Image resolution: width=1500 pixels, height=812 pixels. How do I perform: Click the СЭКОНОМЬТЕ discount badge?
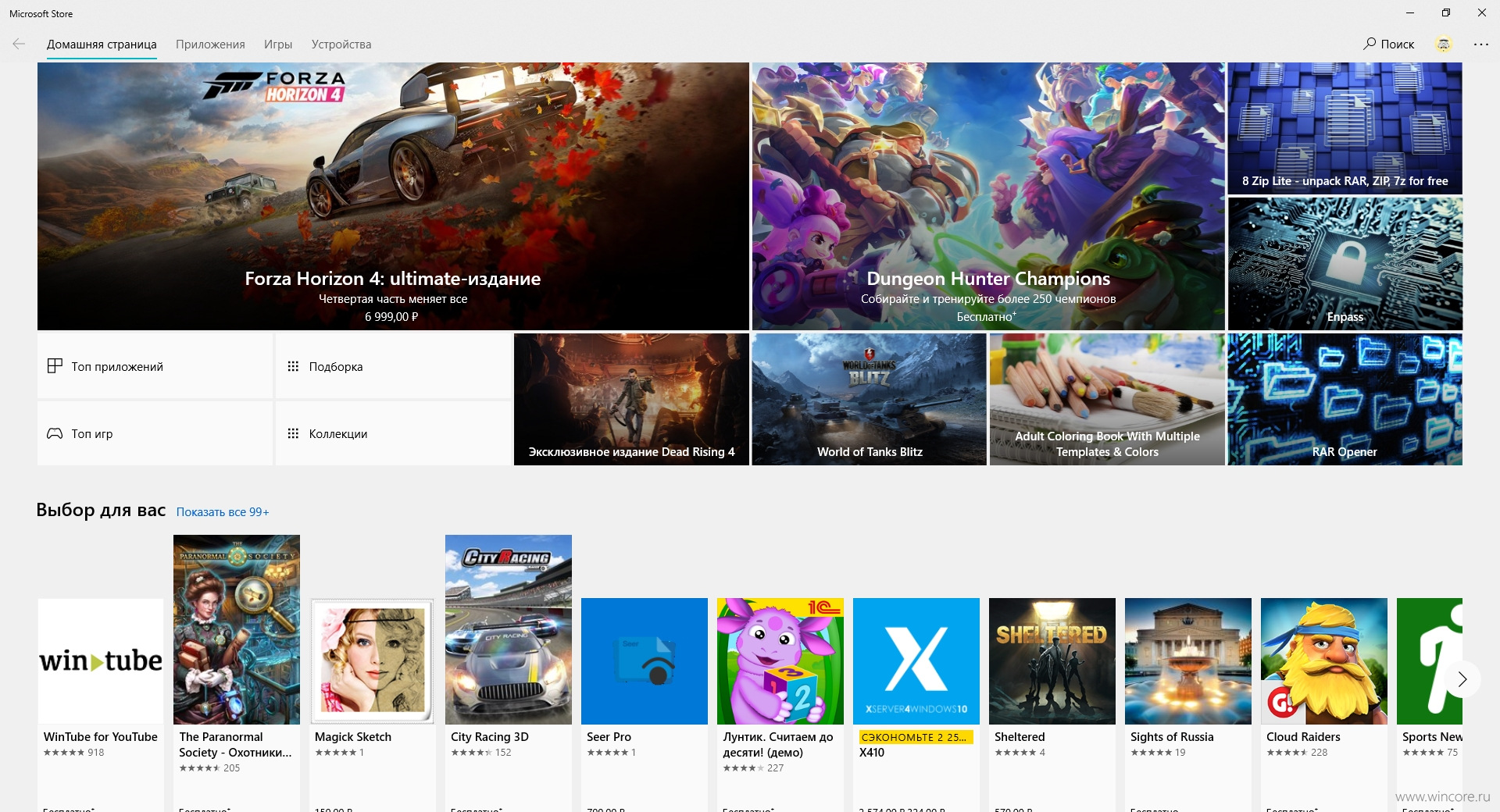point(916,737)
